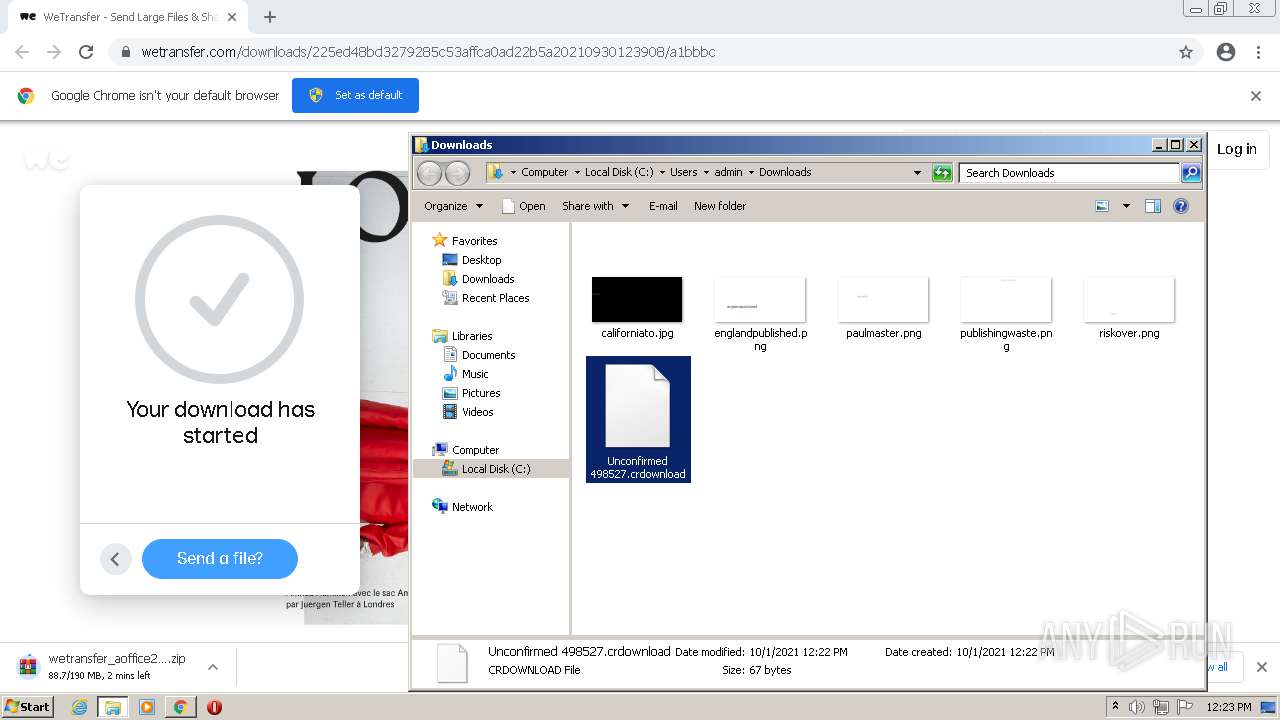1280x720 pixels.
Task: Open media player taskbar icon
Action: coord(146,707)
